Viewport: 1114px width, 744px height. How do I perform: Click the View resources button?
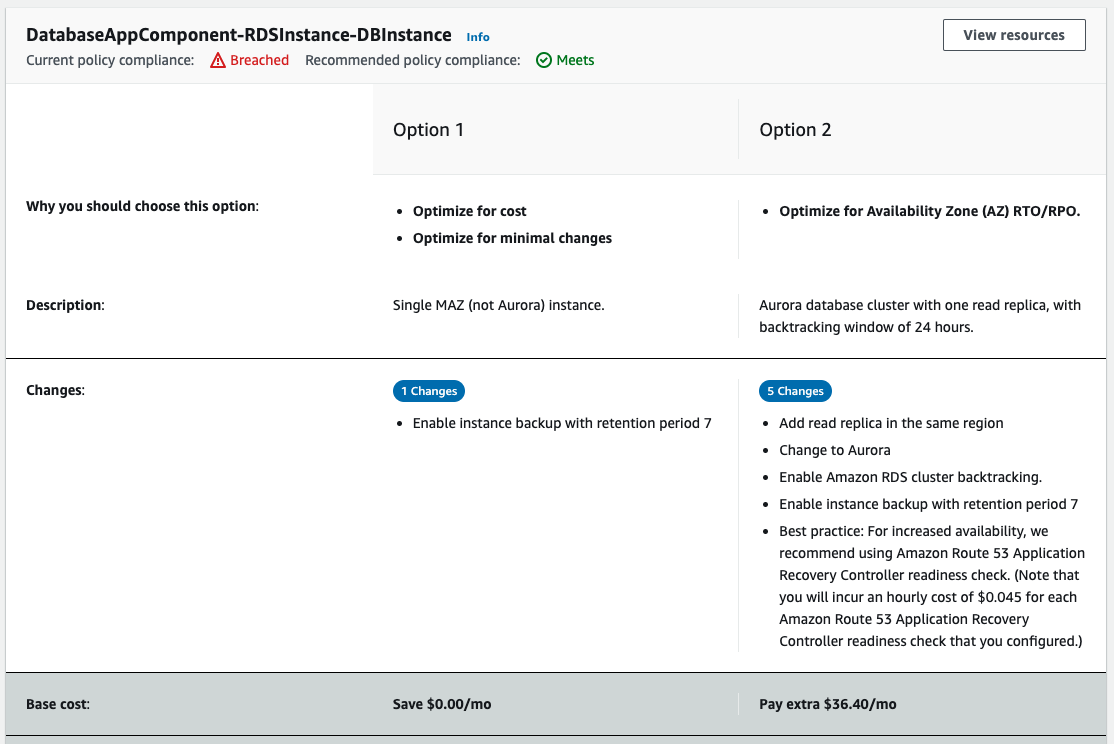[1013, 34]
